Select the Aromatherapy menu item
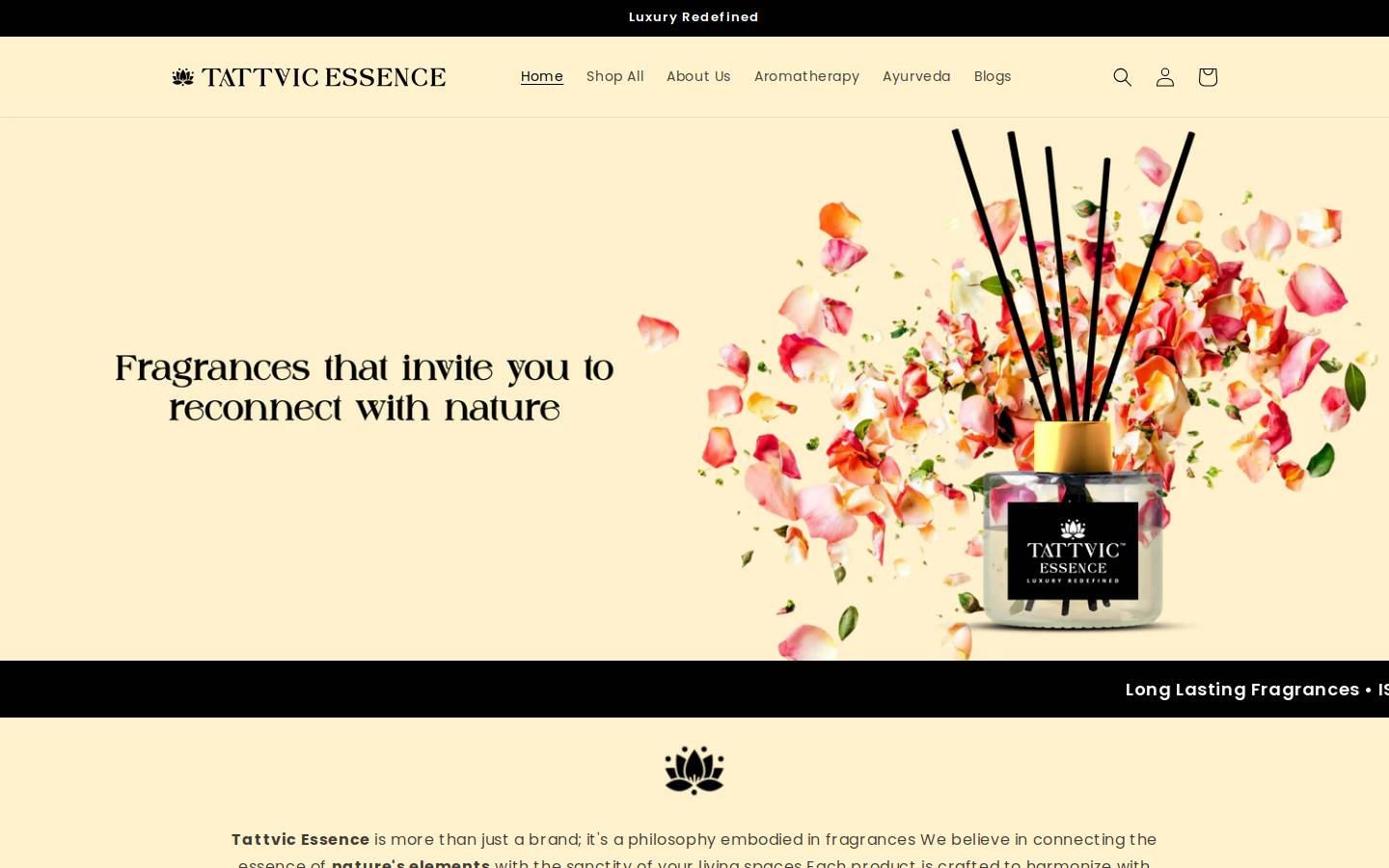The height and width of the screenshot is (868, 1389). [806, 76]
